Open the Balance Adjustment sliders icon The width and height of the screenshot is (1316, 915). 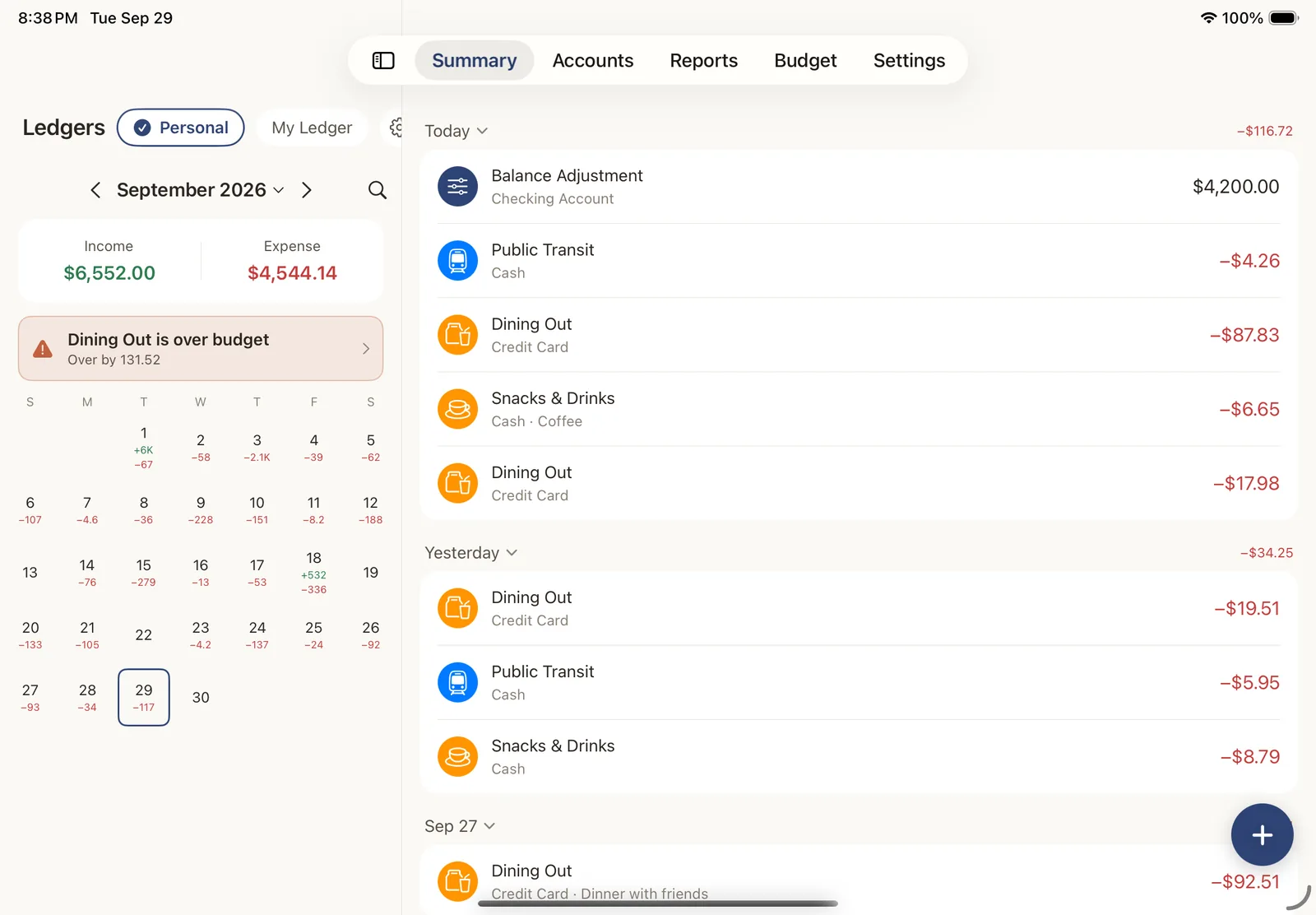pos(457,187)
